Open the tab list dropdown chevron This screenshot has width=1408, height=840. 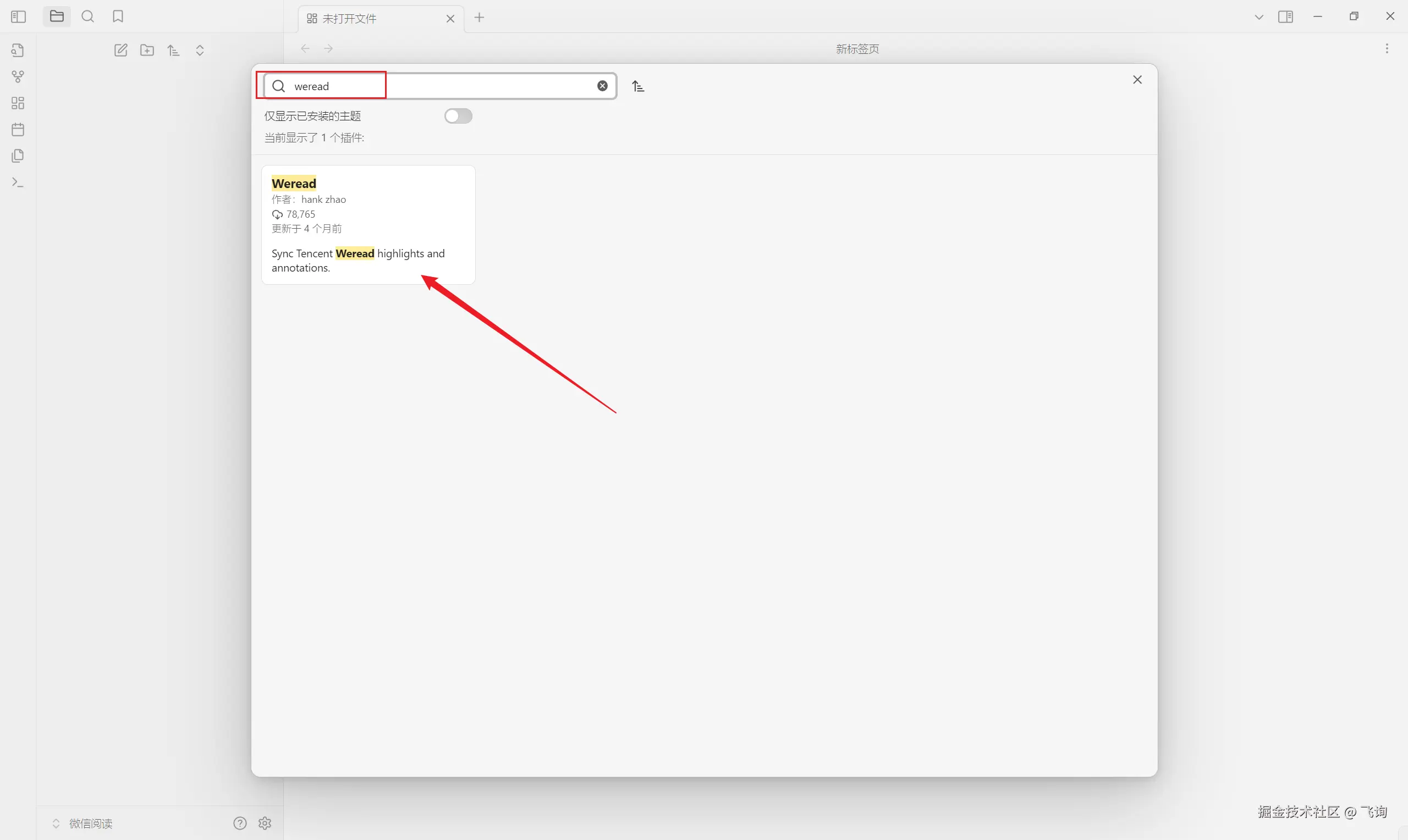click(x=1258, y=18)
